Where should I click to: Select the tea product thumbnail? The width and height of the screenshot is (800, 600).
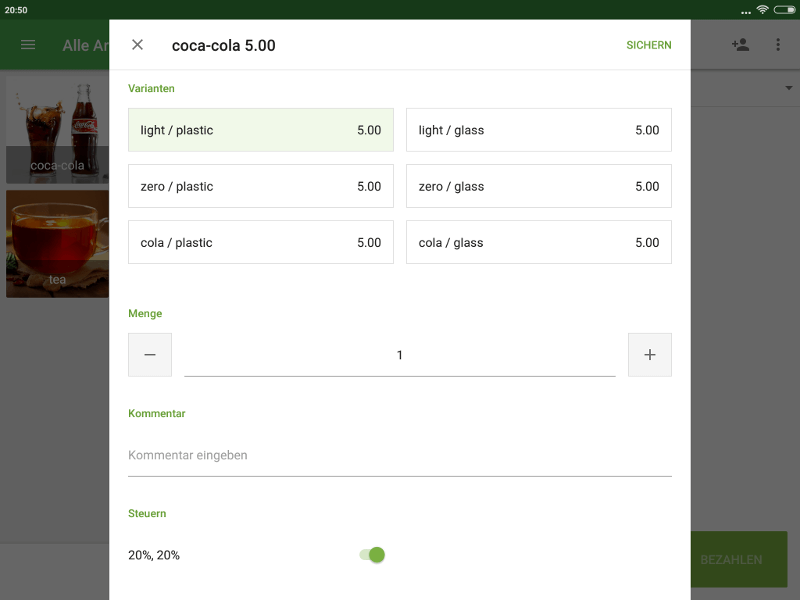pos(57,244)
